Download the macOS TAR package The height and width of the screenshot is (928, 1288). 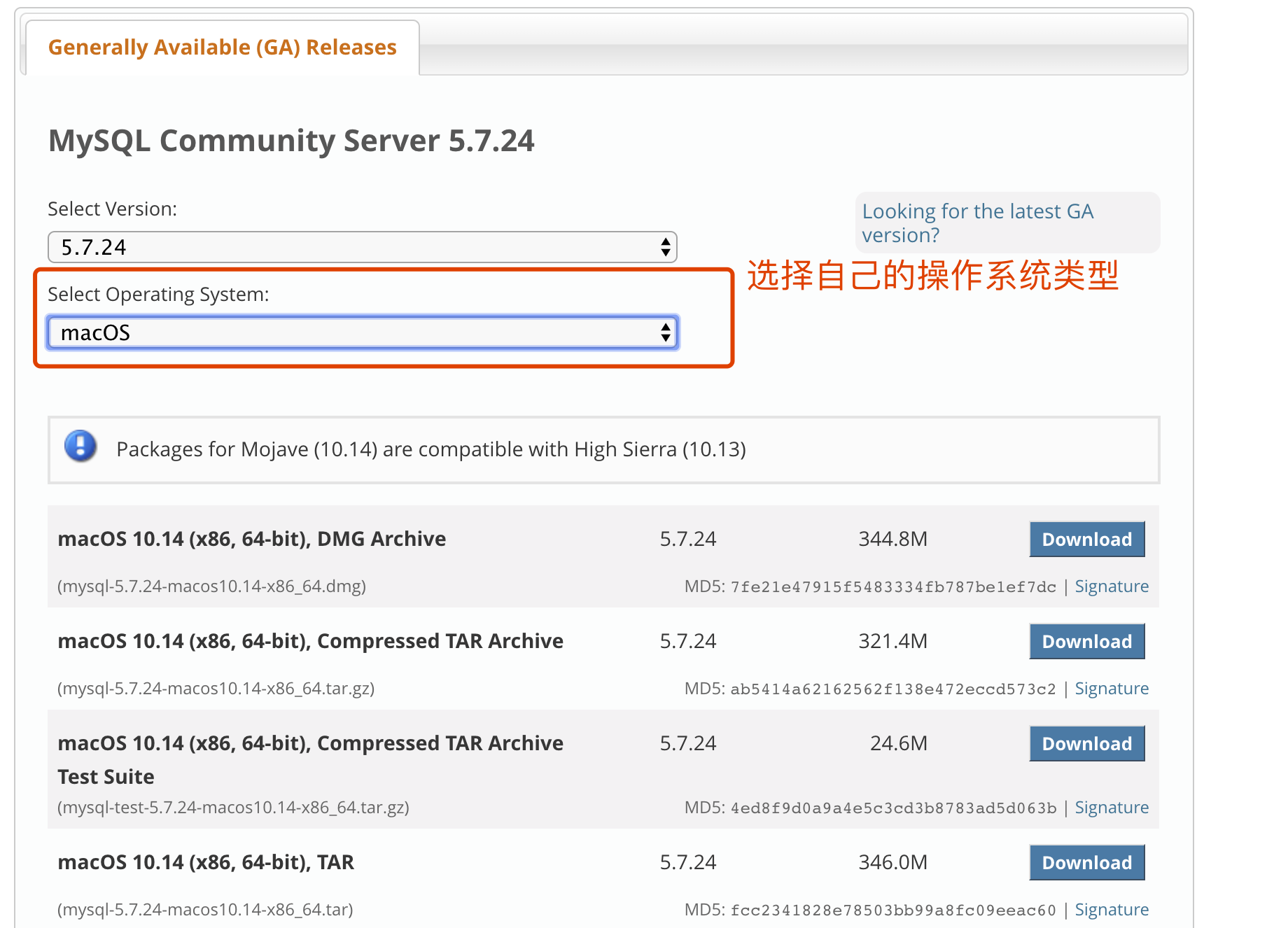(1086, 862)
